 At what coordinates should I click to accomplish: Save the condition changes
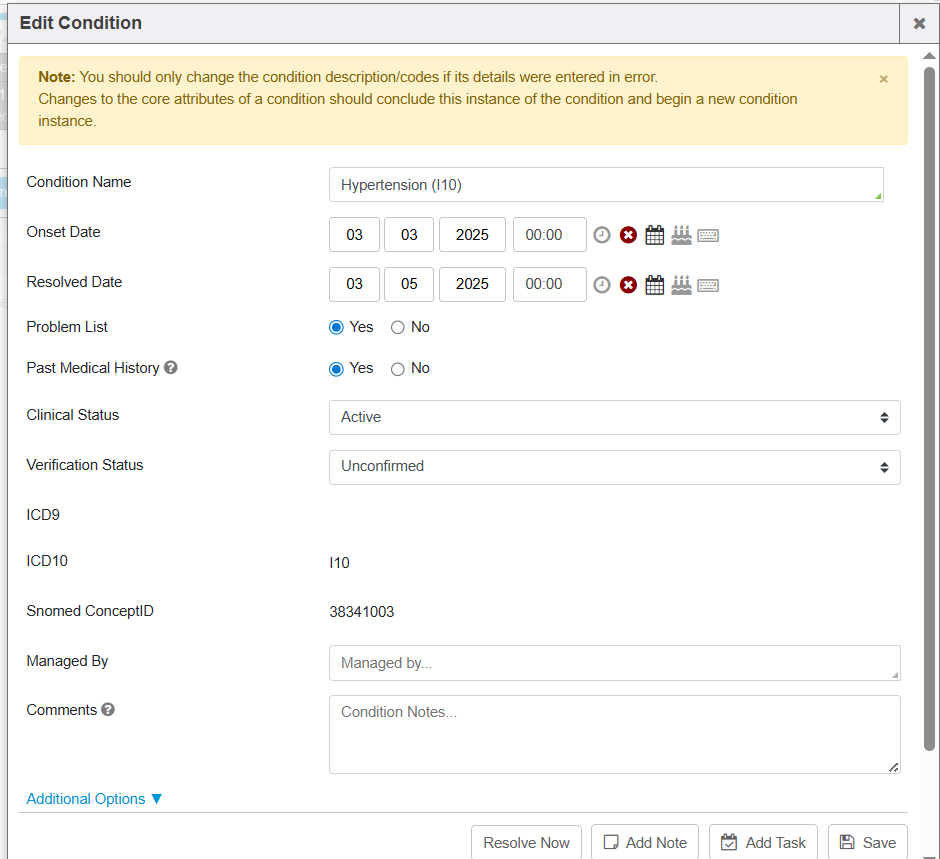coord(867,842)
